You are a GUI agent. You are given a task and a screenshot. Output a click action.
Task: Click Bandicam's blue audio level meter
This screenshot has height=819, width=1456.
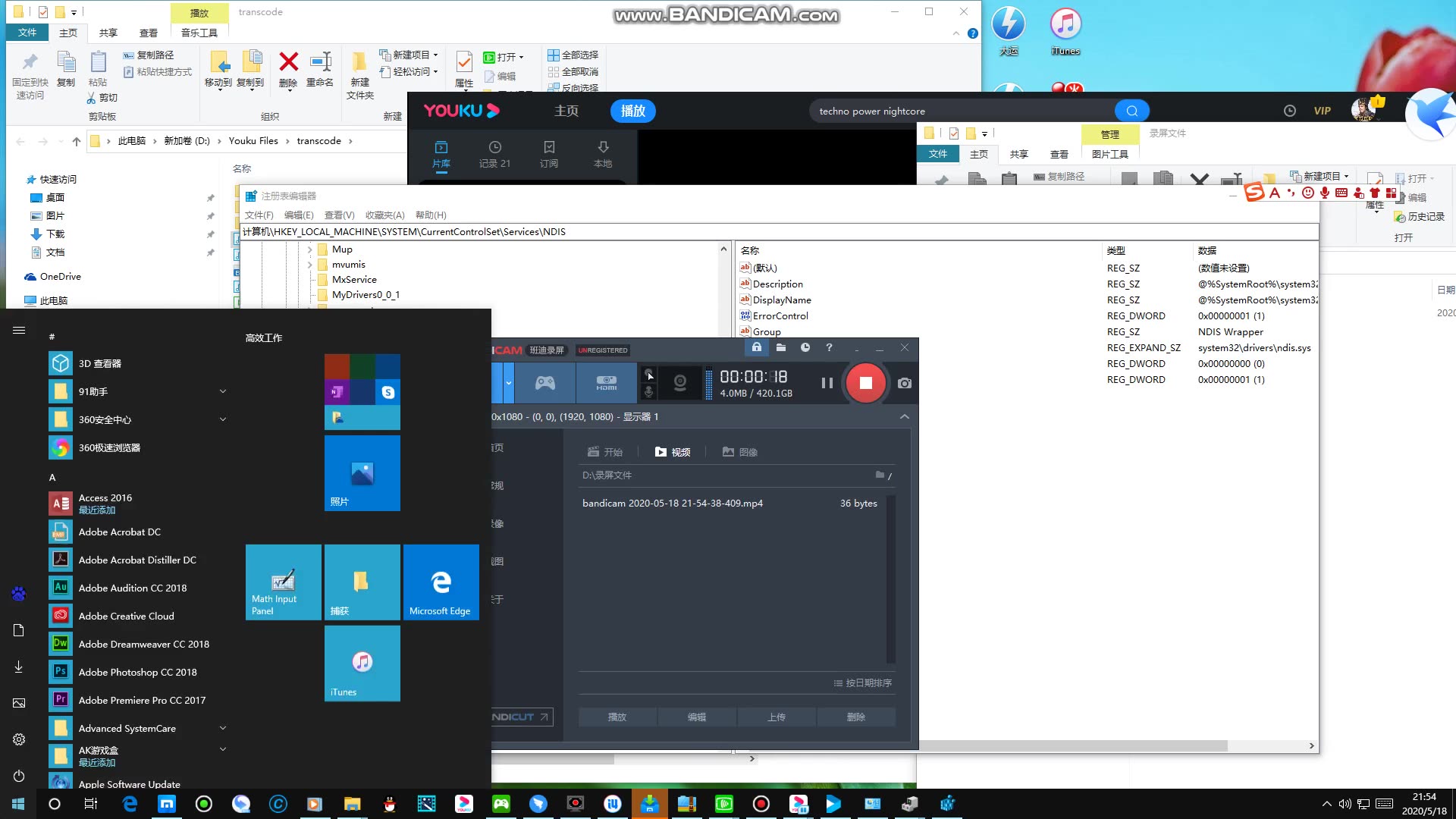pos(709,383)
